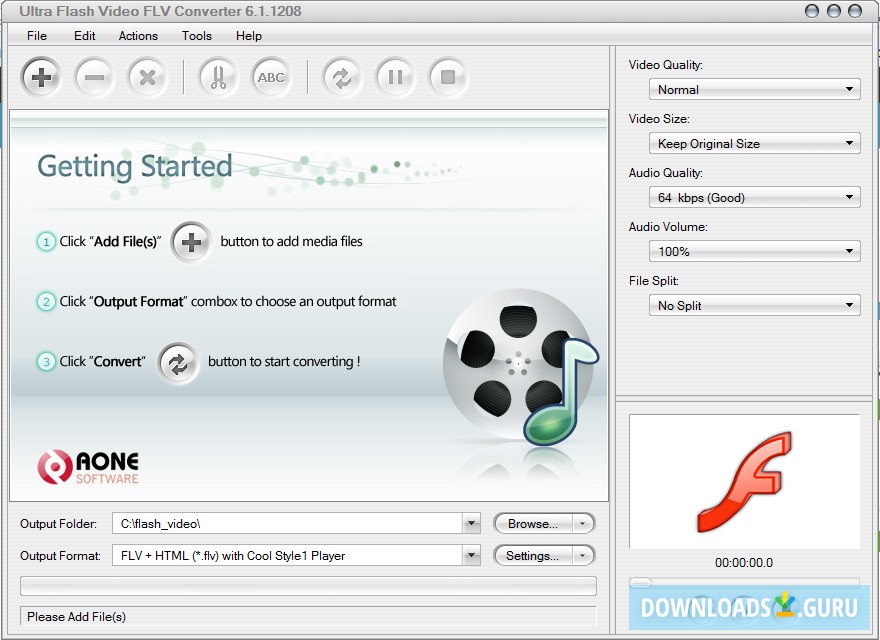Click the convert icon next to step 3
Screen dimensions: 880x640
pos(178,365)
